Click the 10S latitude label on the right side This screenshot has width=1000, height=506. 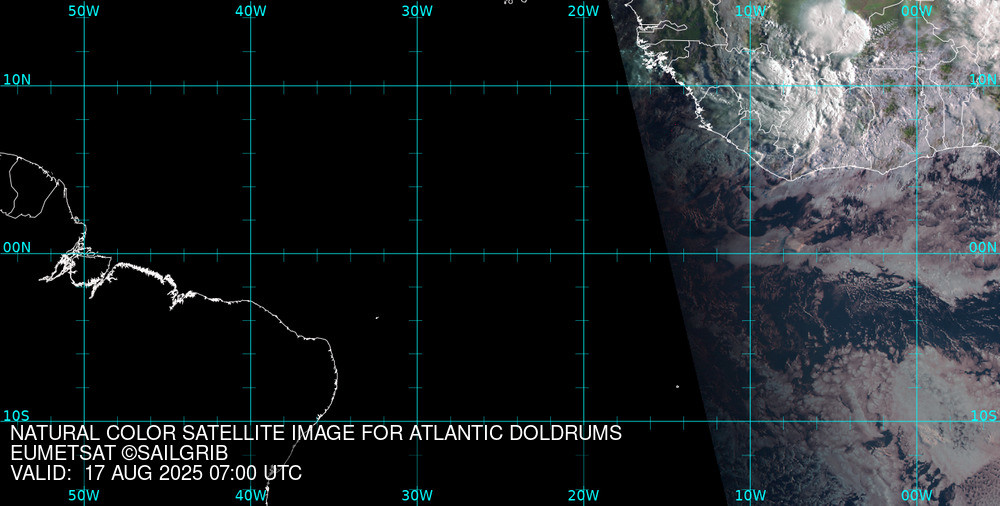coord(983,416)
